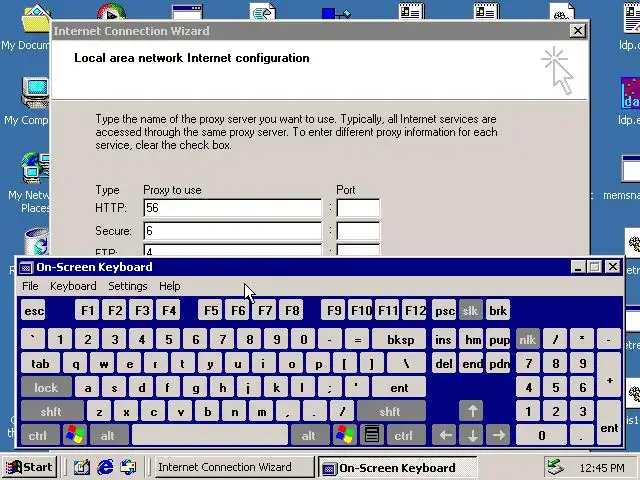
Task: Click the equals sign key
Action: 357,339
